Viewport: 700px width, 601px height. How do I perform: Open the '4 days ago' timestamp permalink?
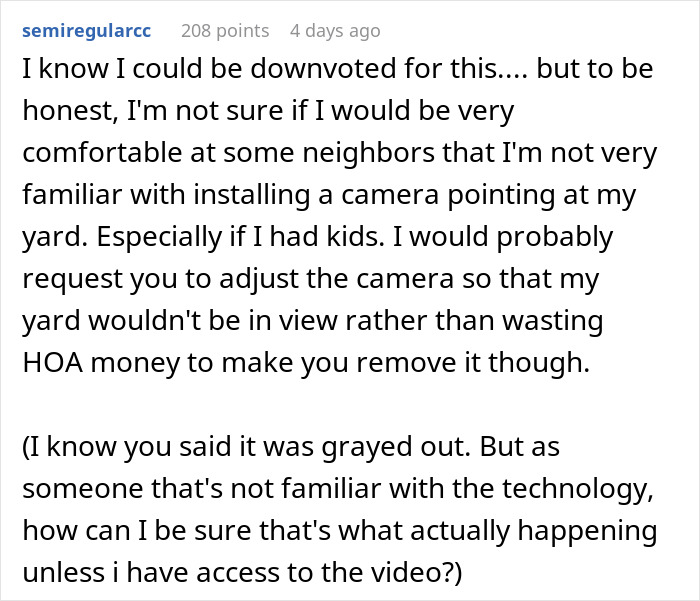[335, 31]
